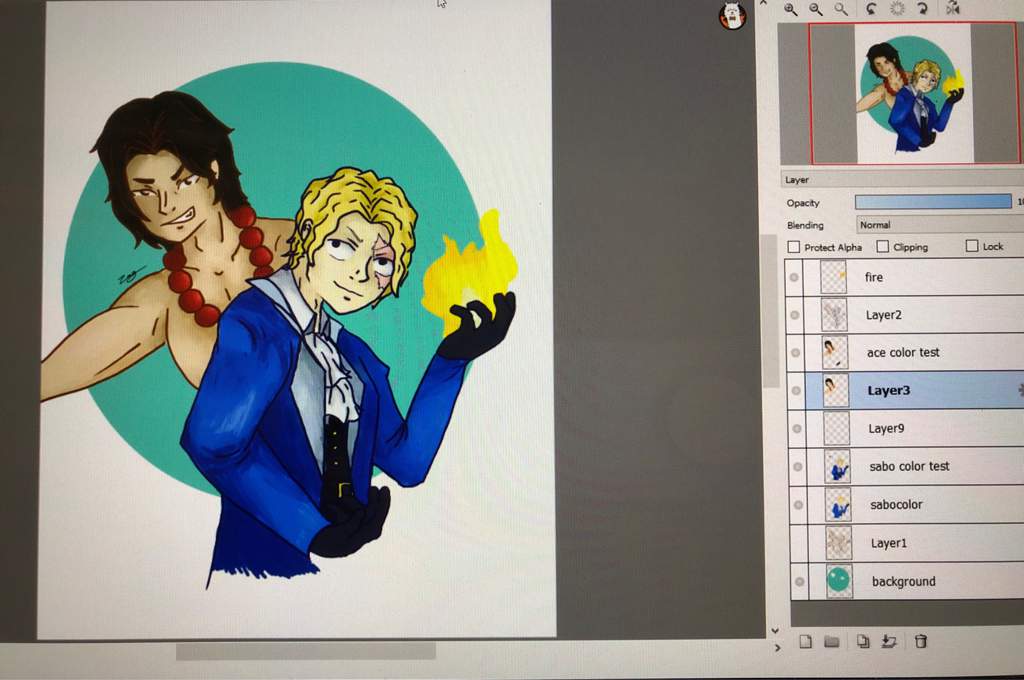Hide the background layer
This screenshot has height=680, width=1024.
tap(799, 581)
